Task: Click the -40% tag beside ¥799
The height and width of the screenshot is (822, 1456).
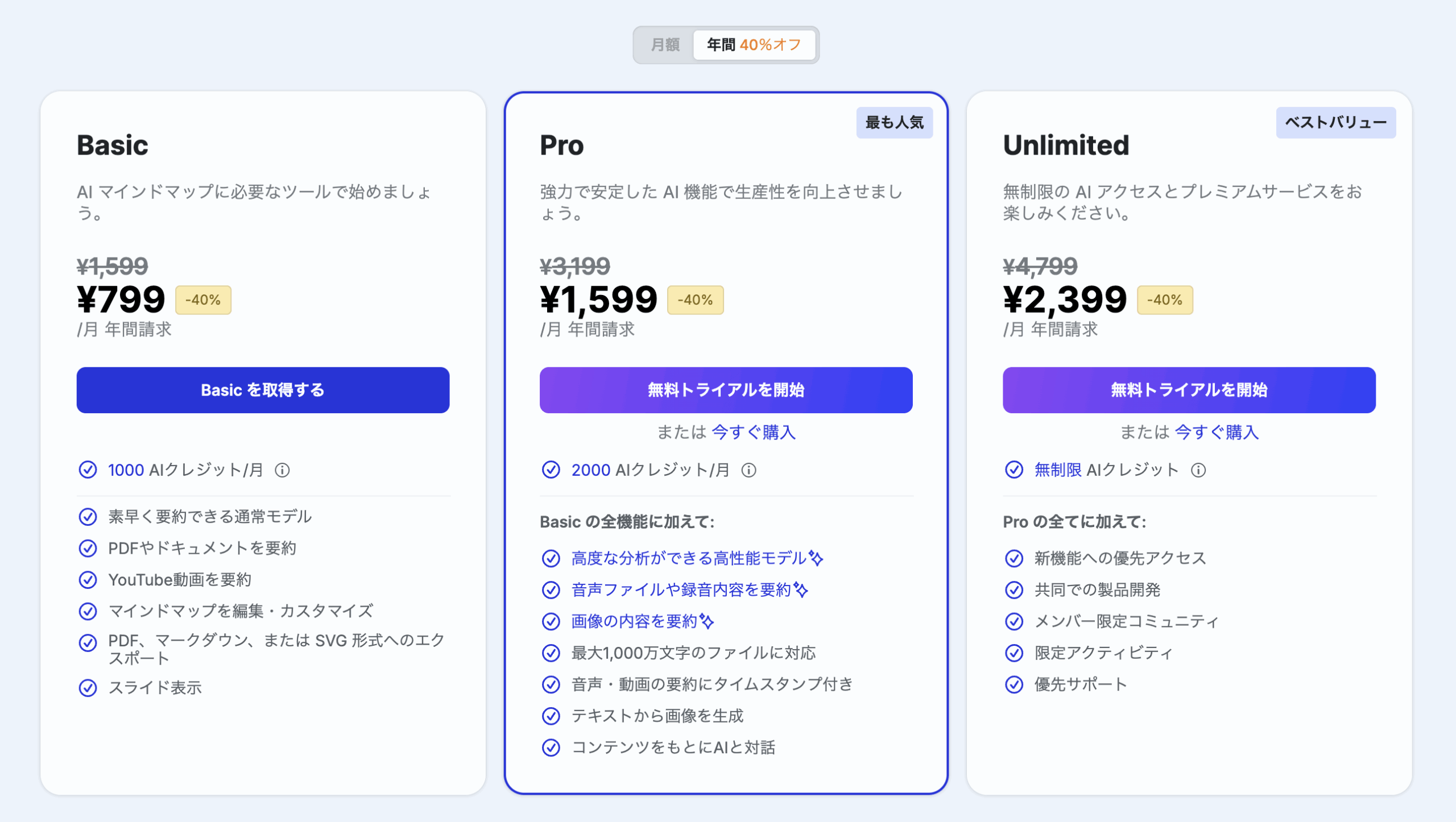Action: (x=203, y=300)
